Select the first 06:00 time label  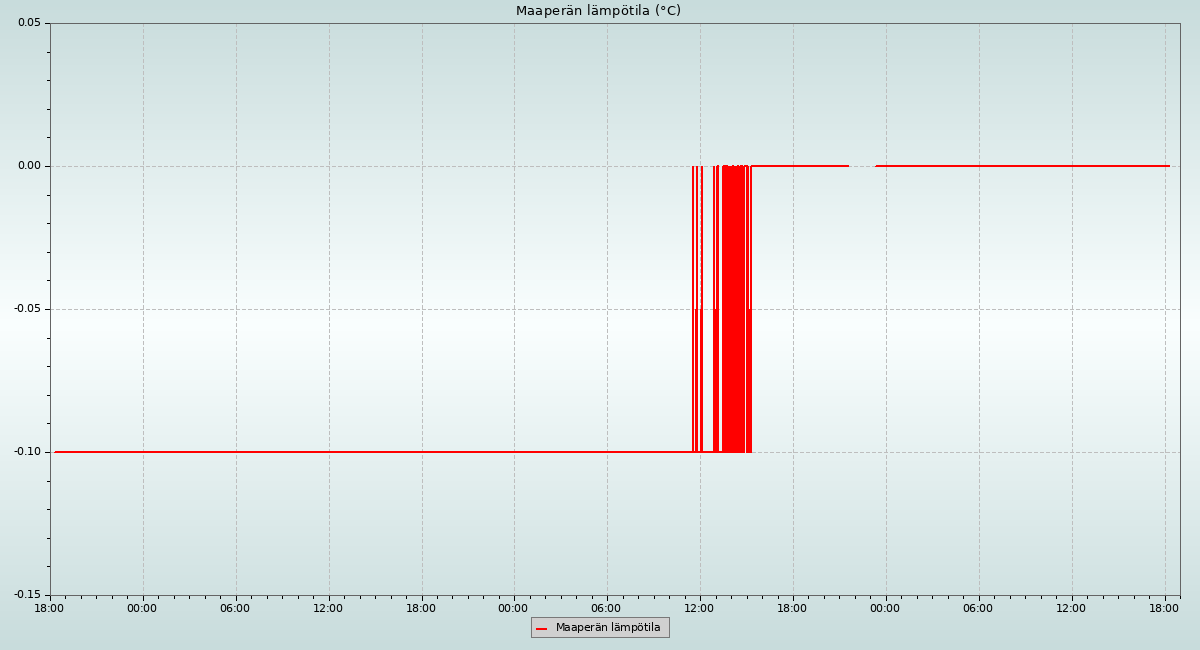235,608
